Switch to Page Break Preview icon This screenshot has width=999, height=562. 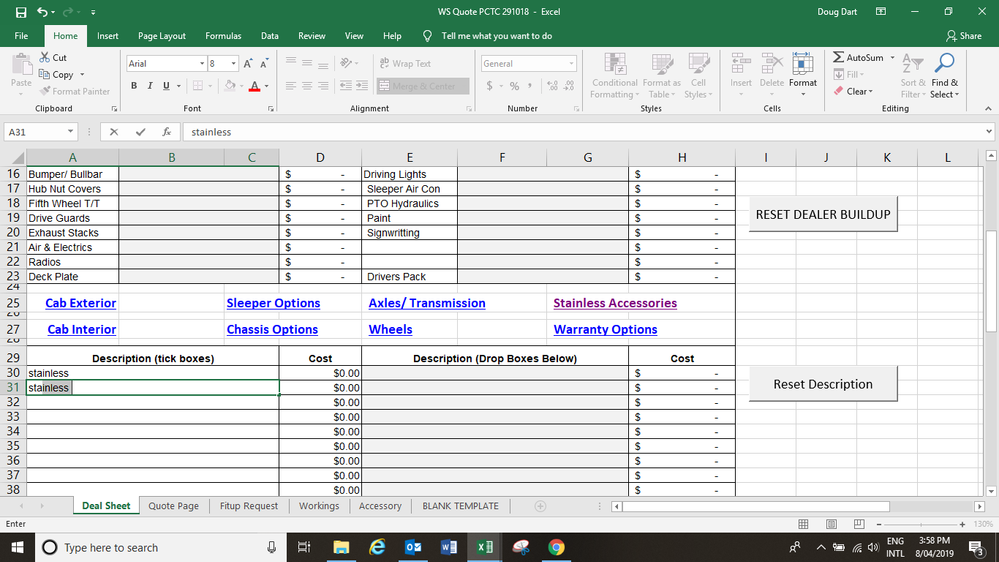[859, 524]
